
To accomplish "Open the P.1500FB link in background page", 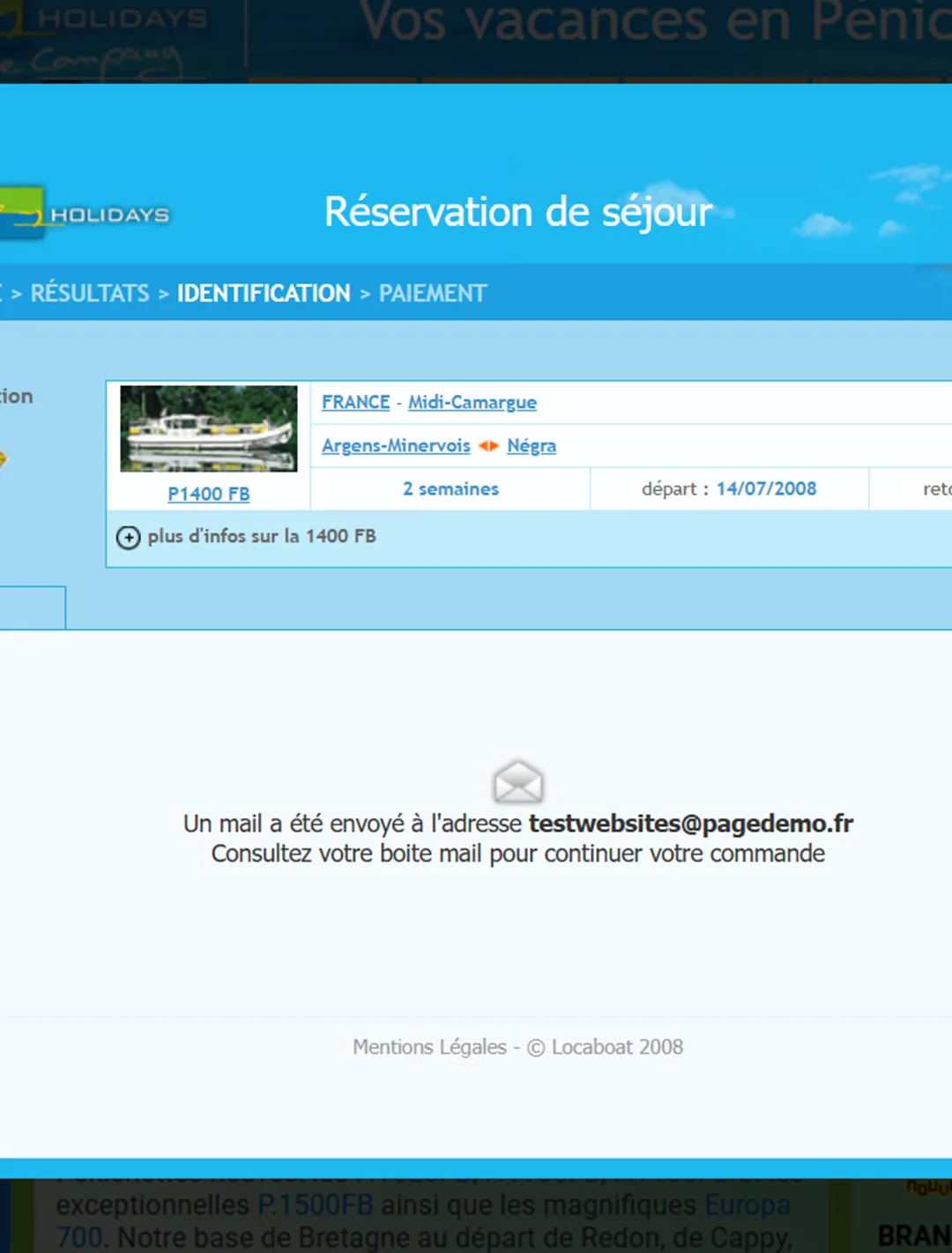I will (315, 1205).
